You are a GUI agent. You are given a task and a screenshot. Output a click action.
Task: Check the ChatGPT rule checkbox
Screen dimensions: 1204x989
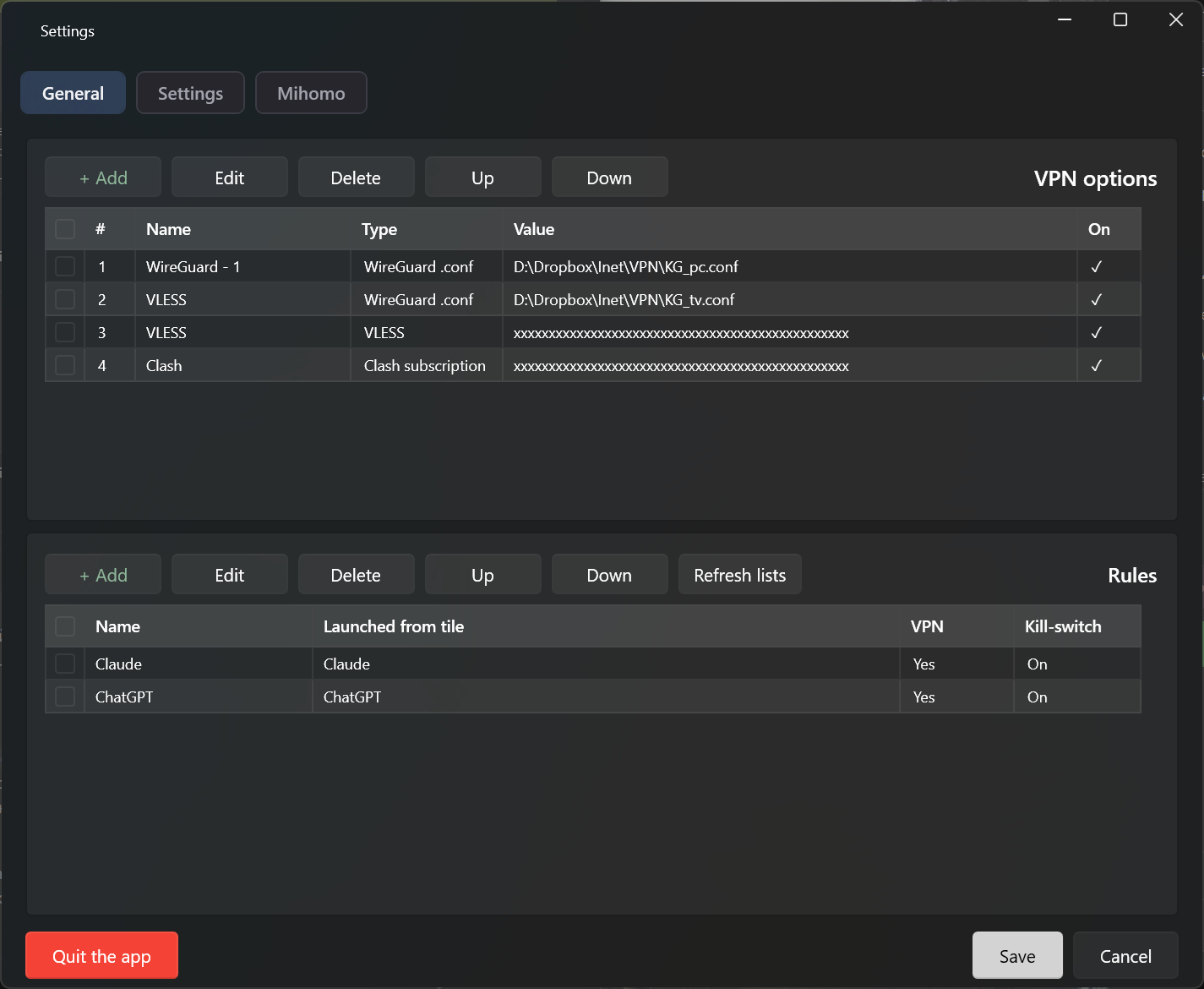coord(65,697)
